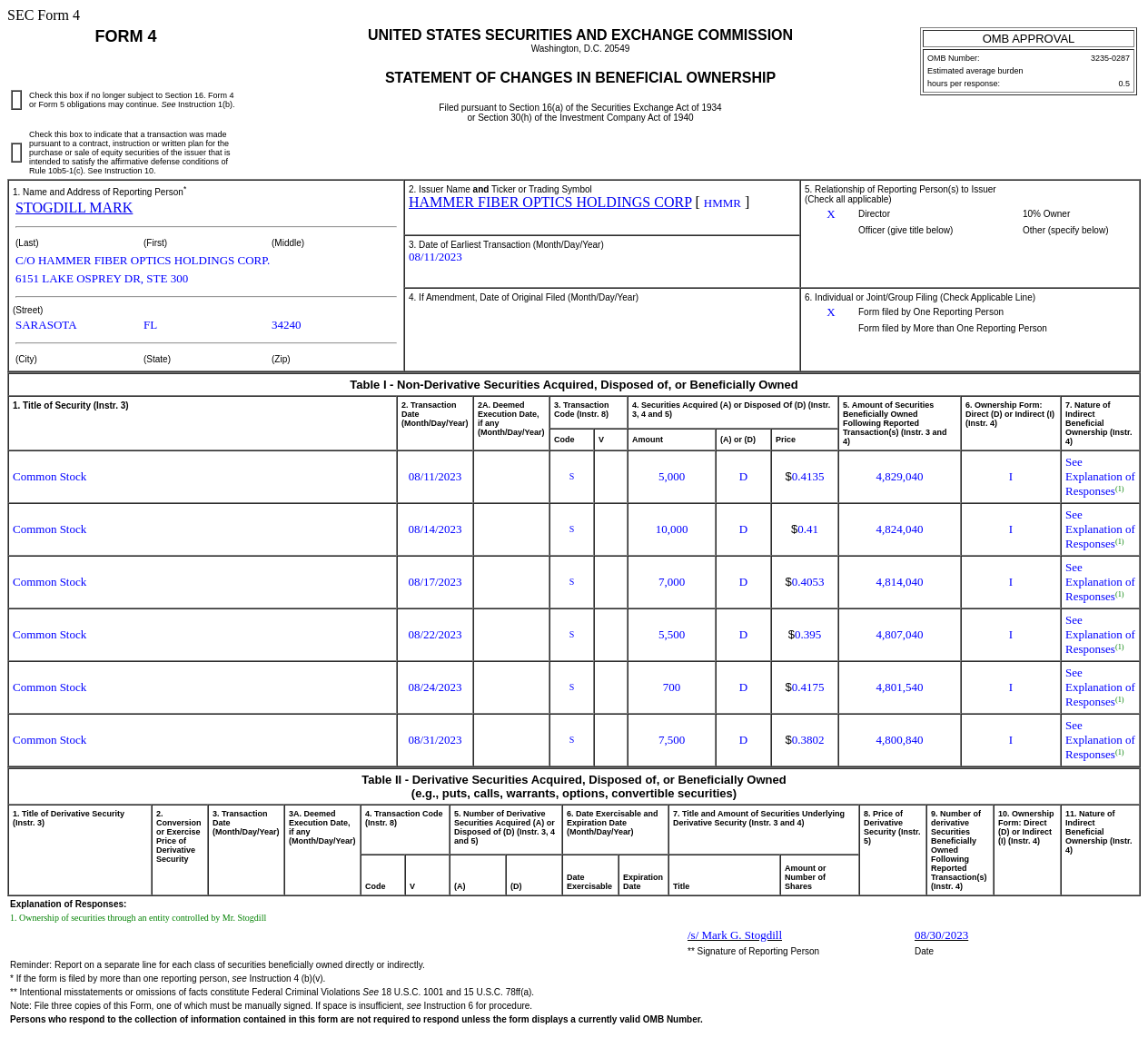Click See Explanation of Responses for 08/11/2023 row
The image size is (1148, 1038).
pos(1100,477)
